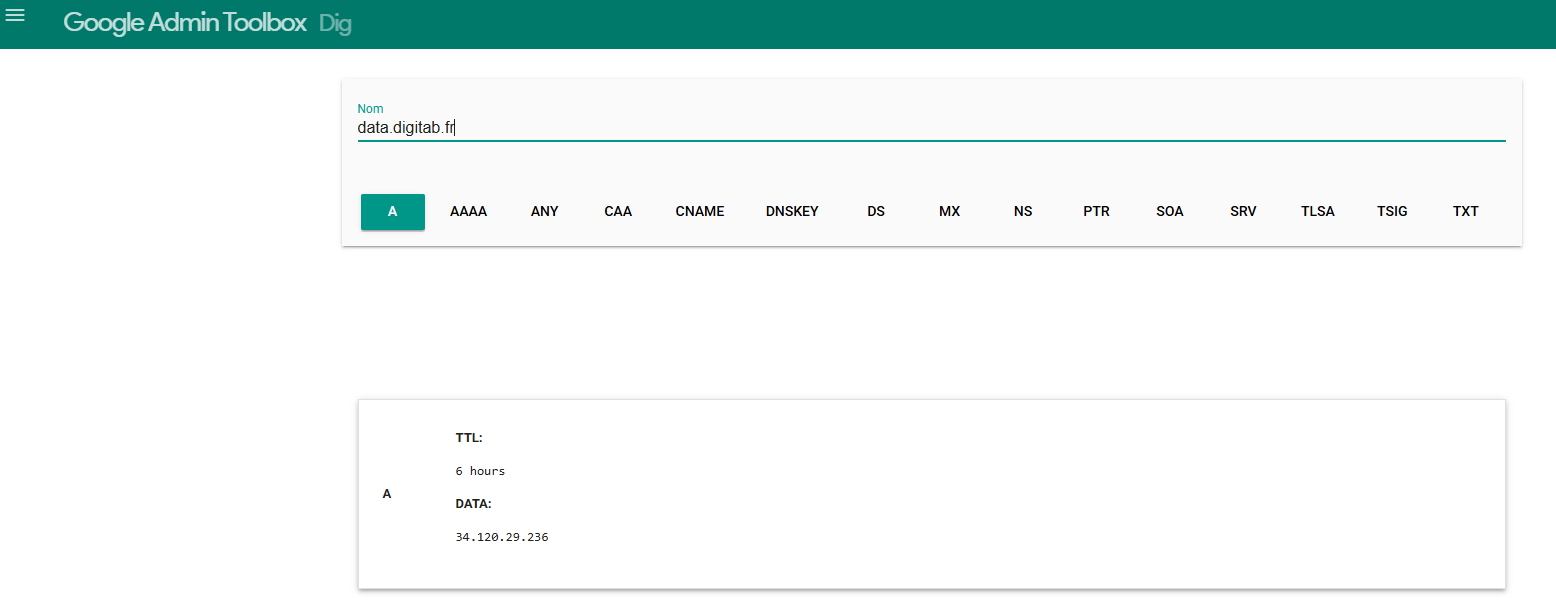
Task: Click the A record label in result card
Action: tap(387, 494)
